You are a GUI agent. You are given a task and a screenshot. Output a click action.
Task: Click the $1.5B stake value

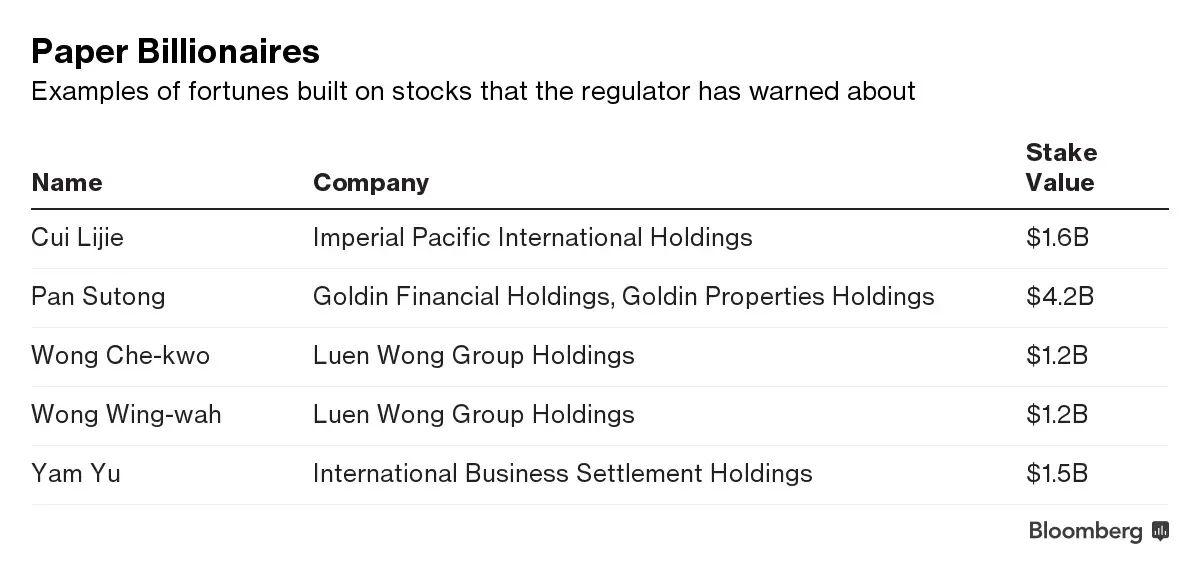tap(1057, 473)
